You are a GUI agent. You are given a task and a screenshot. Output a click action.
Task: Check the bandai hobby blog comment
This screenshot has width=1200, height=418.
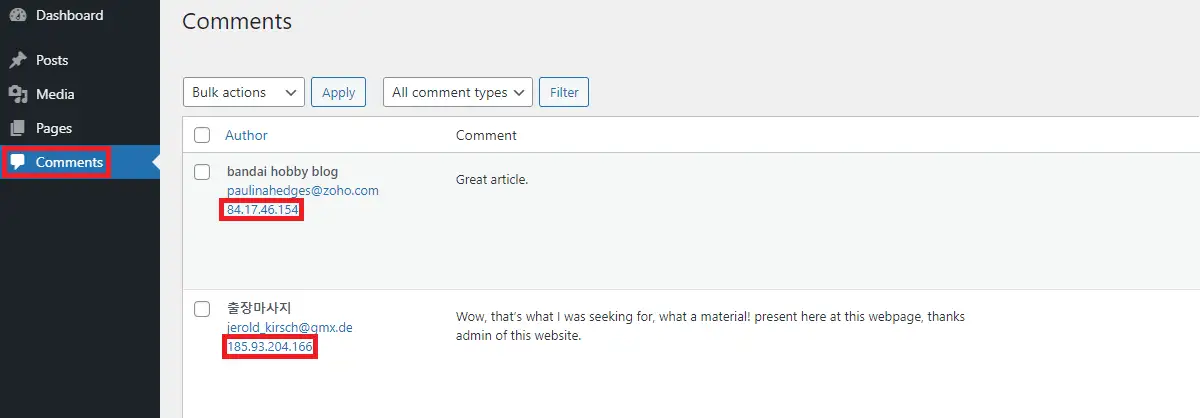click(202, 171)
